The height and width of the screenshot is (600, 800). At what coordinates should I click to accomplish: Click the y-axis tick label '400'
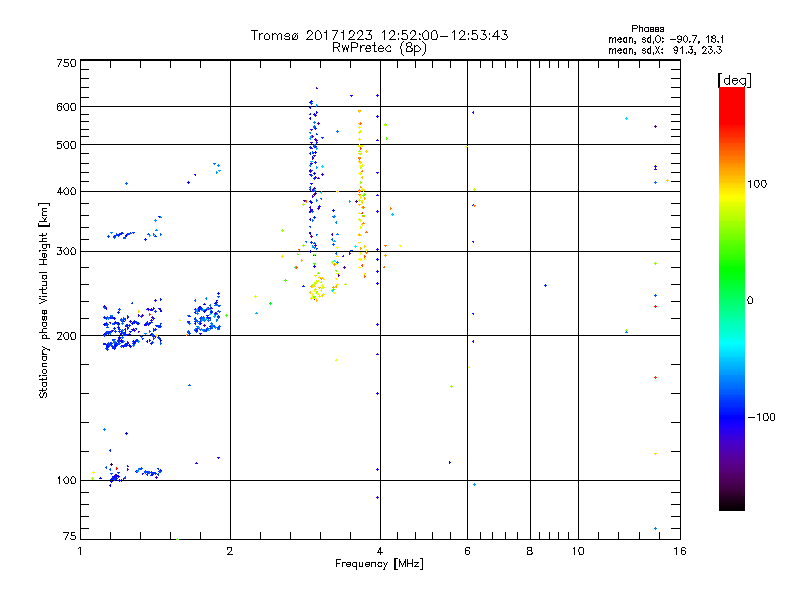point(66,192)
